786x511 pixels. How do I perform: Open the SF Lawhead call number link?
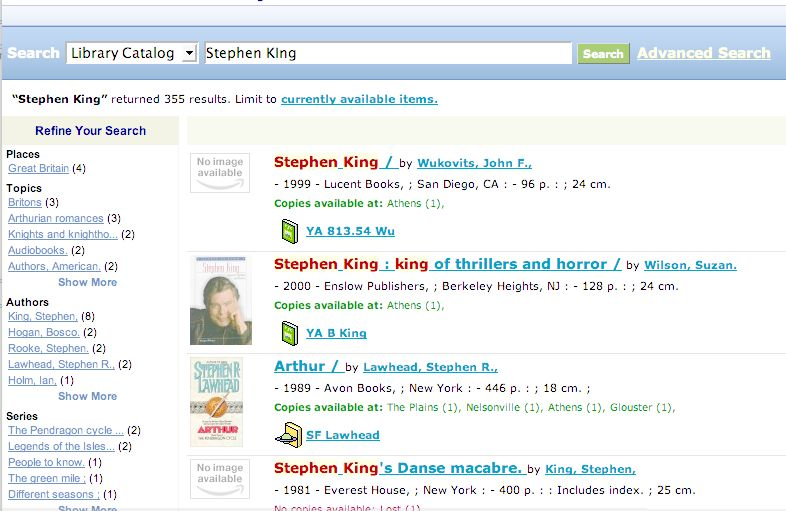(x=342, y=435)
